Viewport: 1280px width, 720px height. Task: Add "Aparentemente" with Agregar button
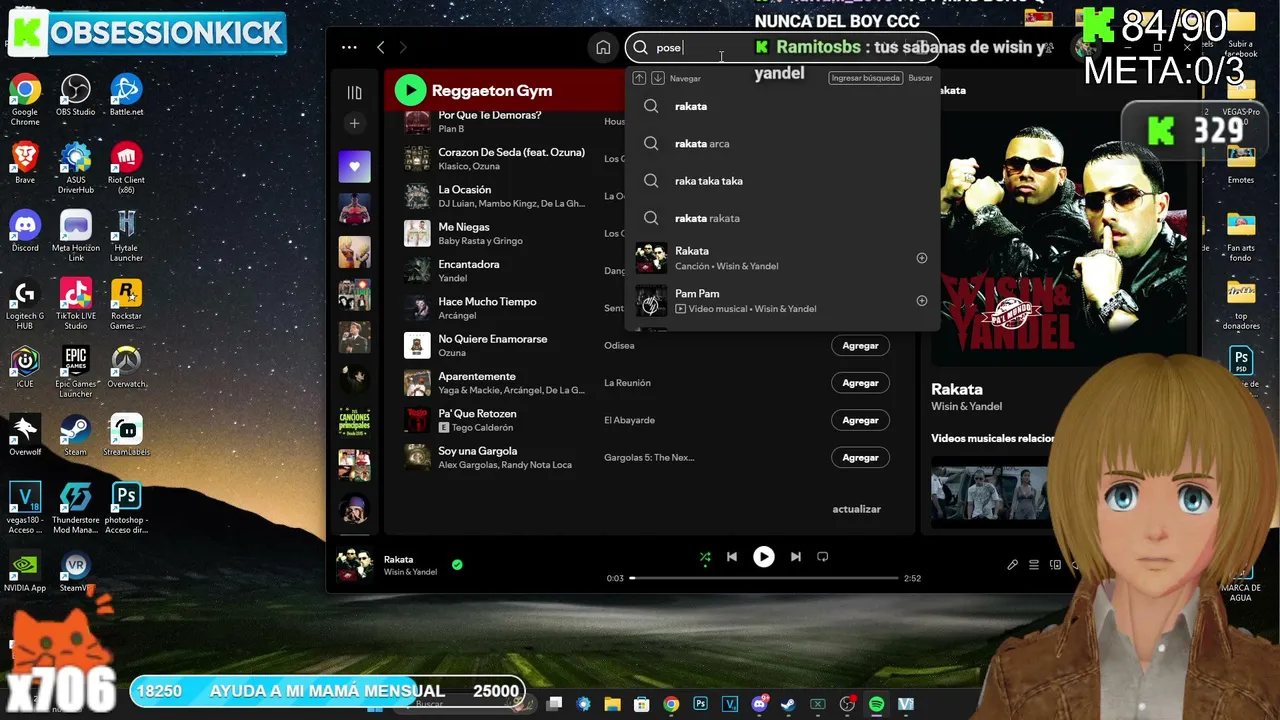(x=860, y=383)
